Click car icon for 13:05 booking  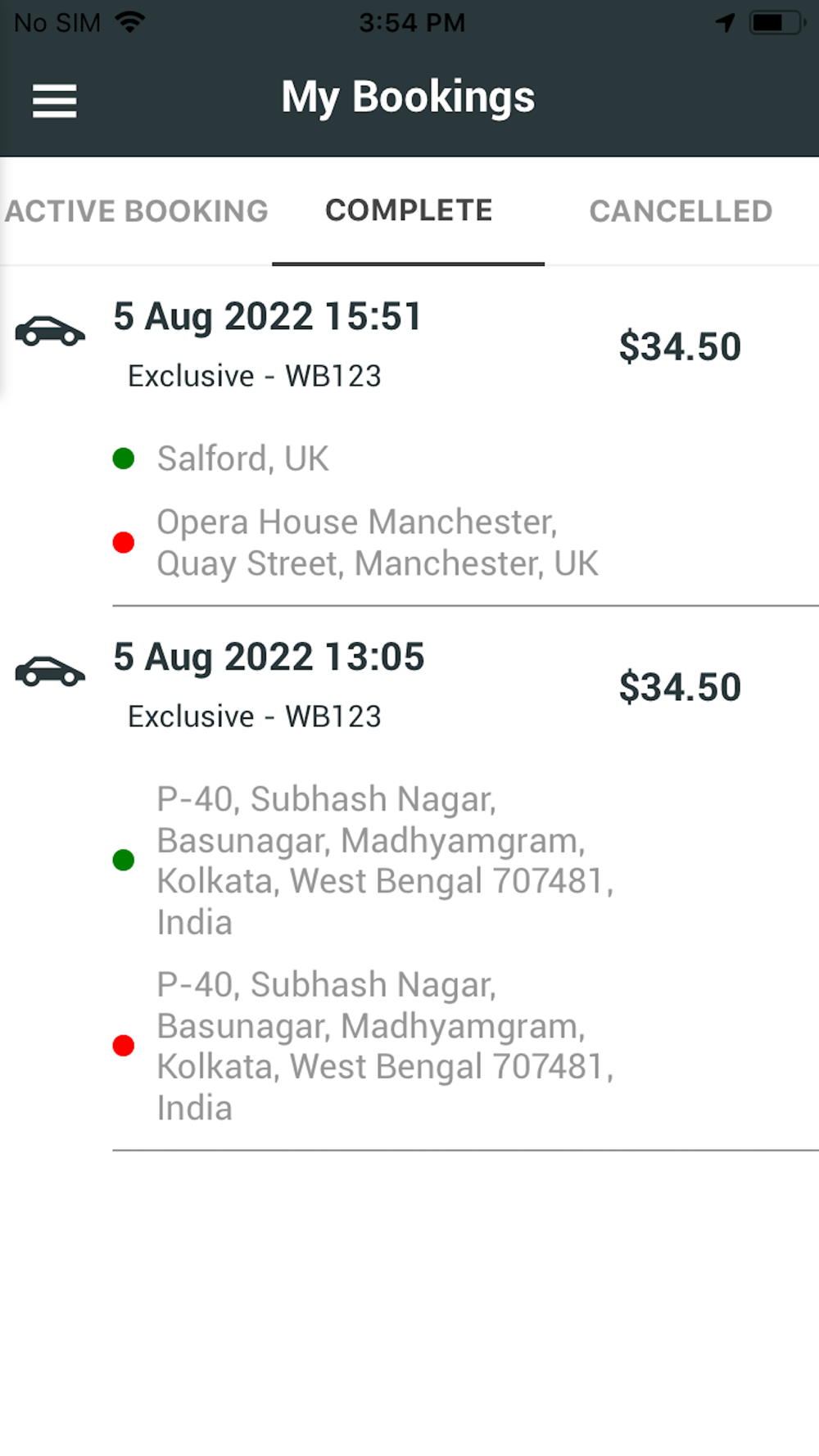50,671
